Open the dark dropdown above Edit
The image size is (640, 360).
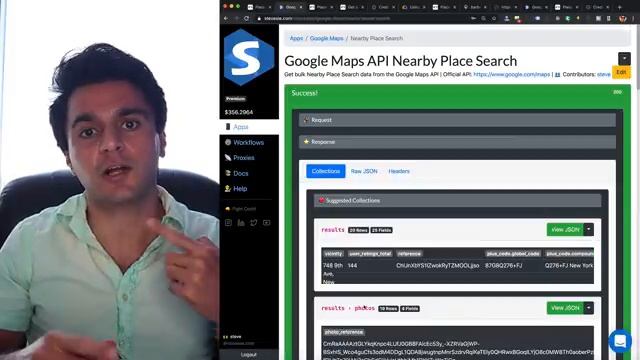(624, 59)
